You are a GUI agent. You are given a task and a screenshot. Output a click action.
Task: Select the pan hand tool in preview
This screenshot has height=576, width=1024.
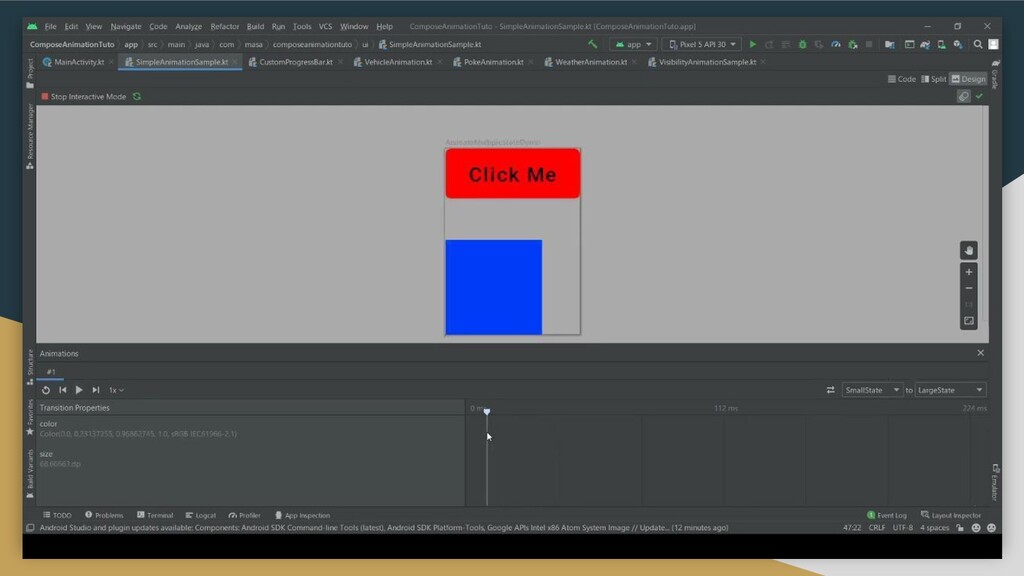tap(968, 251)
